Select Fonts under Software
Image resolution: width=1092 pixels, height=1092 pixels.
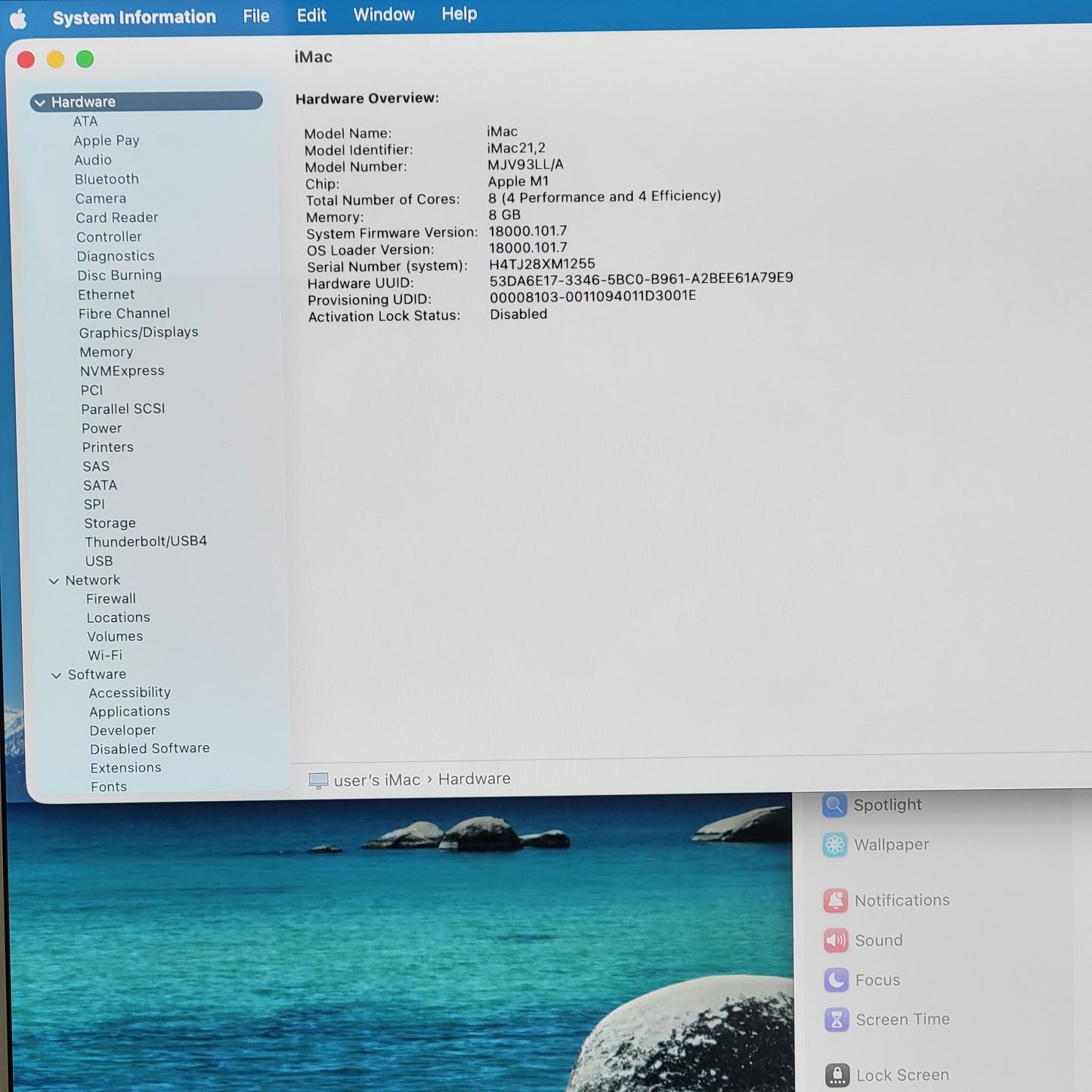(x=109, y=787)
